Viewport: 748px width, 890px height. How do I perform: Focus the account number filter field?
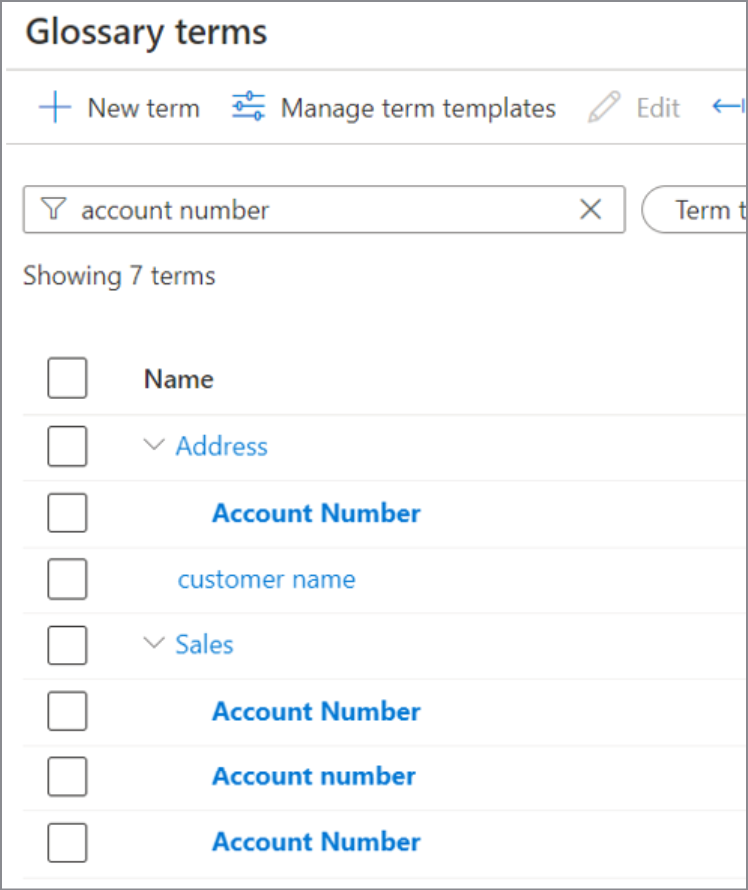tap(320, 210)
